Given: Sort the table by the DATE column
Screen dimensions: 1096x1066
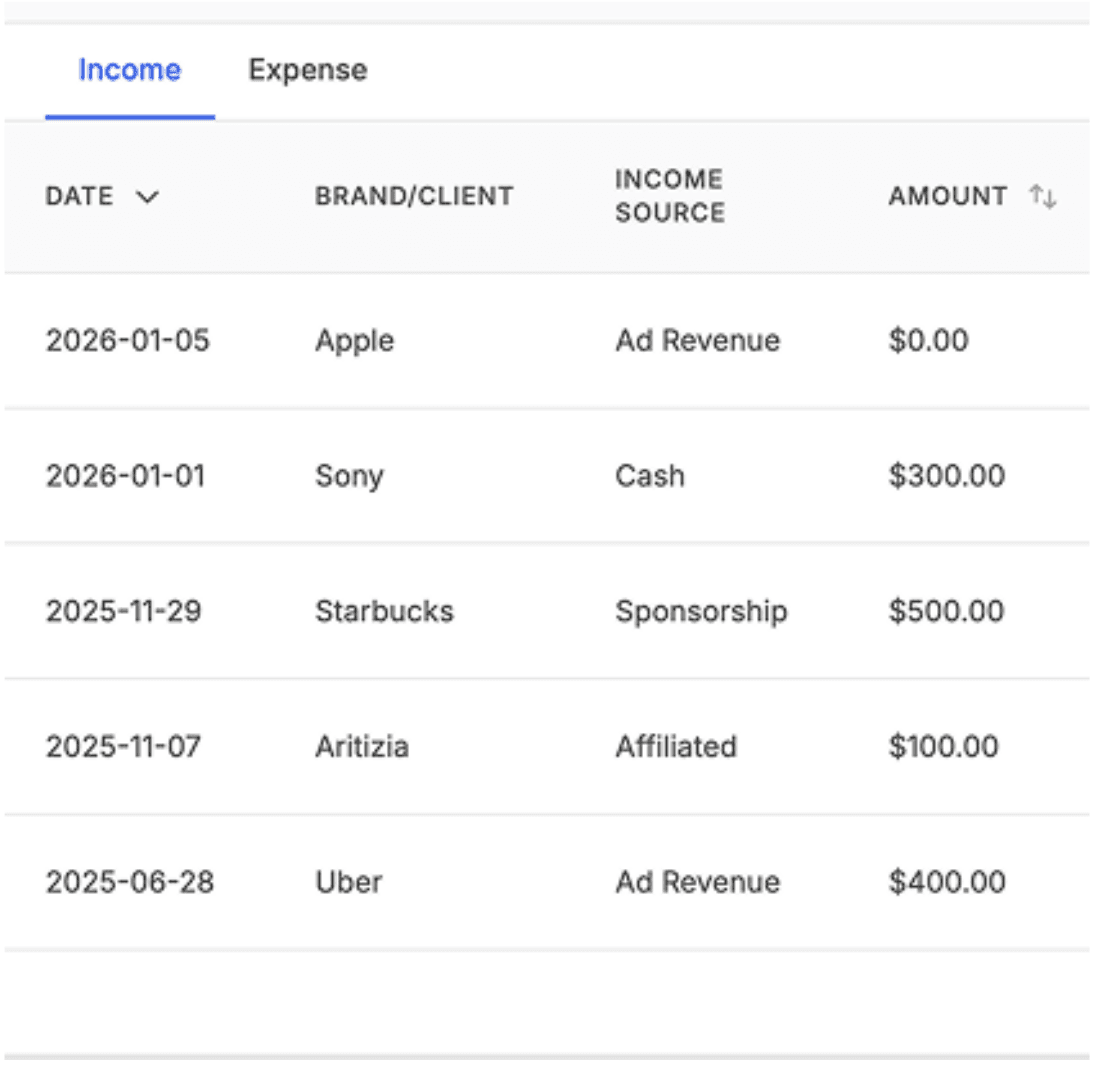Looking at the screenshot, I should [x=80, y=197].
